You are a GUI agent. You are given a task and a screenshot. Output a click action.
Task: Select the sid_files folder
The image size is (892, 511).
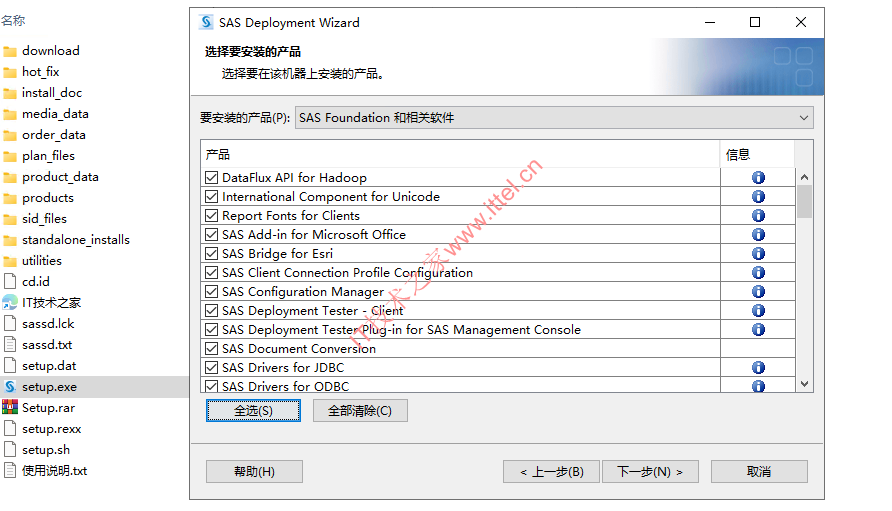(x=44, y=219)
